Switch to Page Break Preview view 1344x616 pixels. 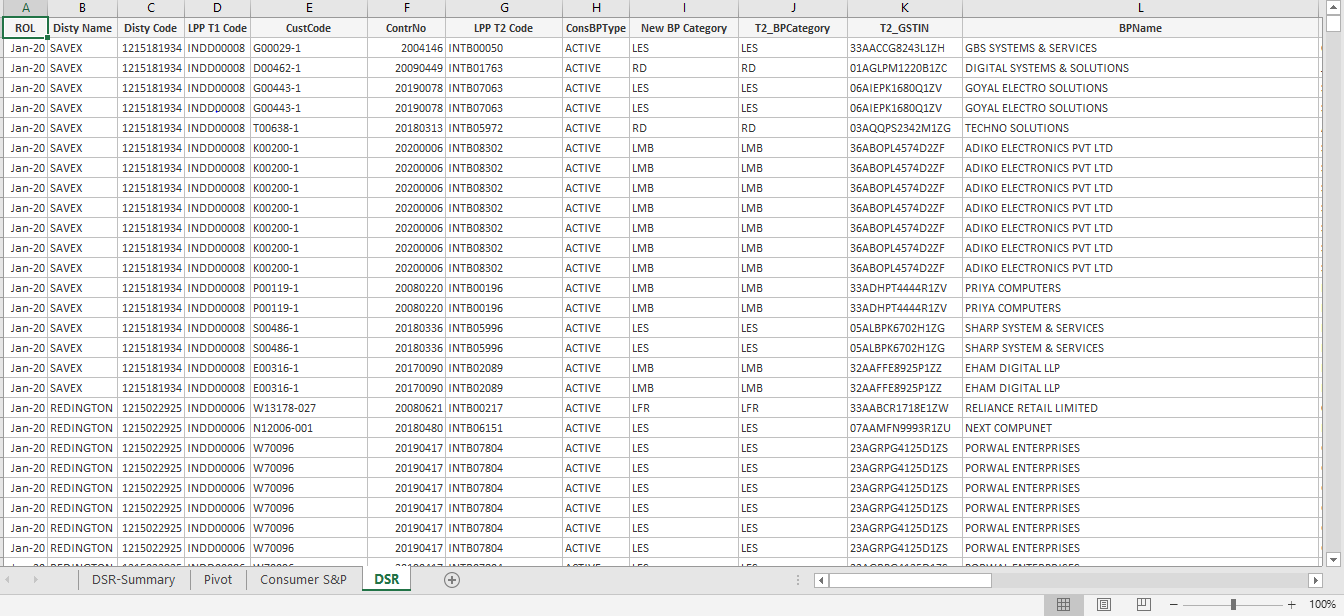[x=1143, y=605]
